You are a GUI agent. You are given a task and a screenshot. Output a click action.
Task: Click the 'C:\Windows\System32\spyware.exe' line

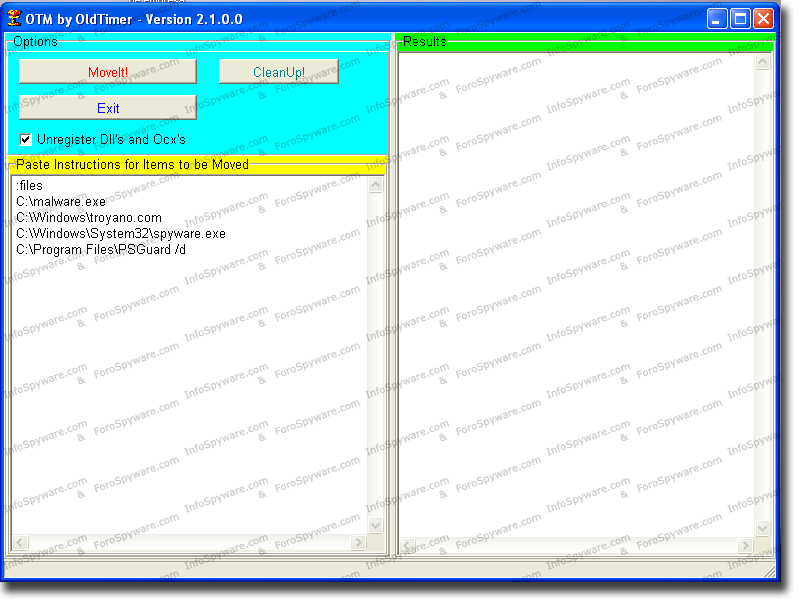pyautogui.click(x=121, y=233)
